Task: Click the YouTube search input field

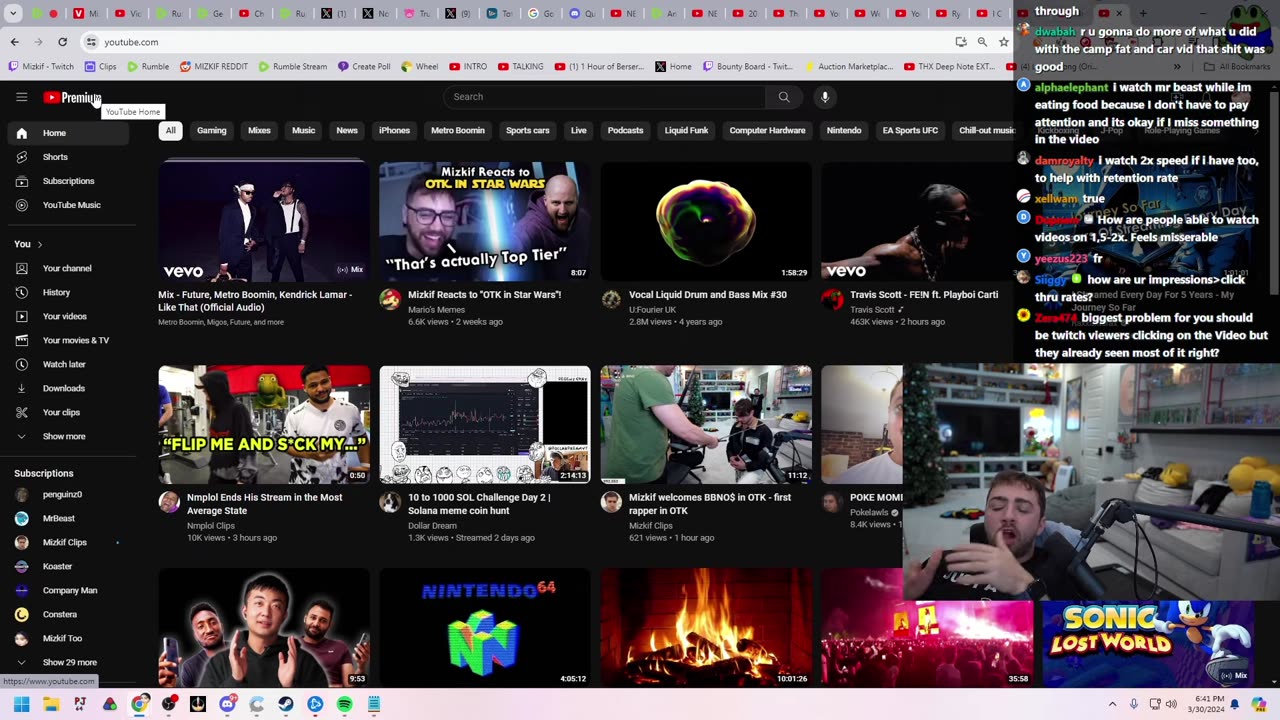Action: pos(605,97)
